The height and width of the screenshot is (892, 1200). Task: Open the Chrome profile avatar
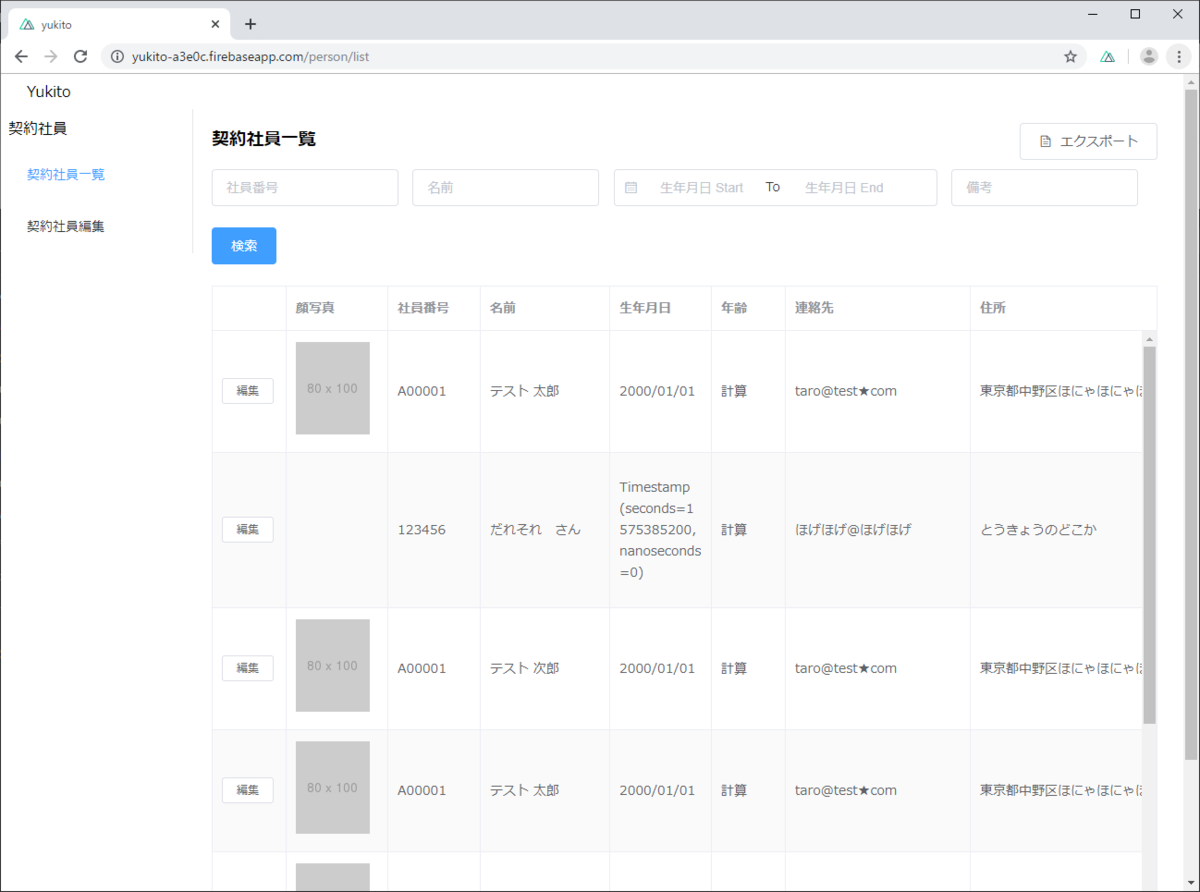(1149, 57)
